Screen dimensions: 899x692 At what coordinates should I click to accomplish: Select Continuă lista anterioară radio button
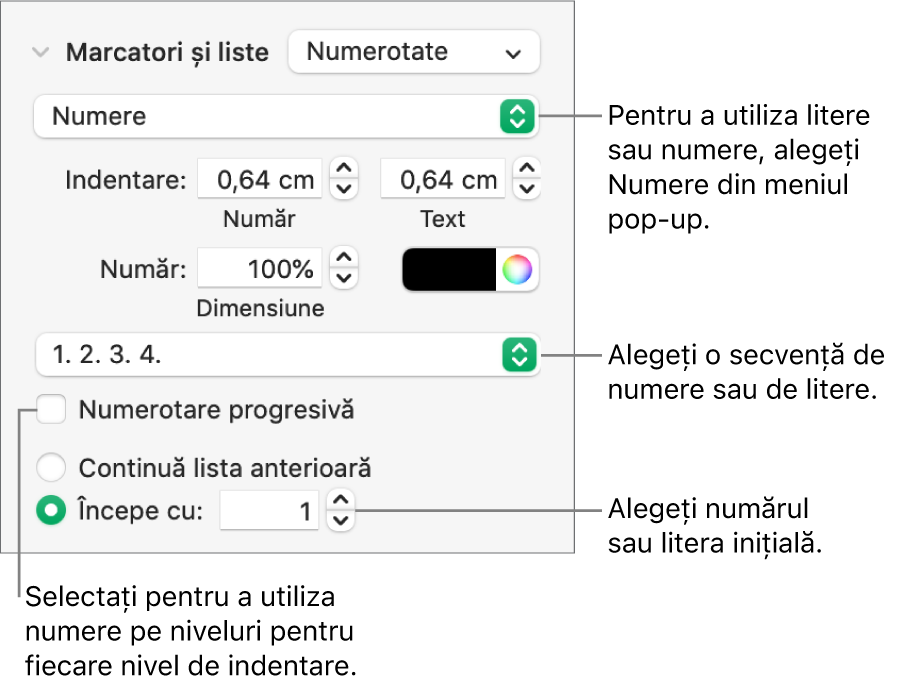click(51, 467)
